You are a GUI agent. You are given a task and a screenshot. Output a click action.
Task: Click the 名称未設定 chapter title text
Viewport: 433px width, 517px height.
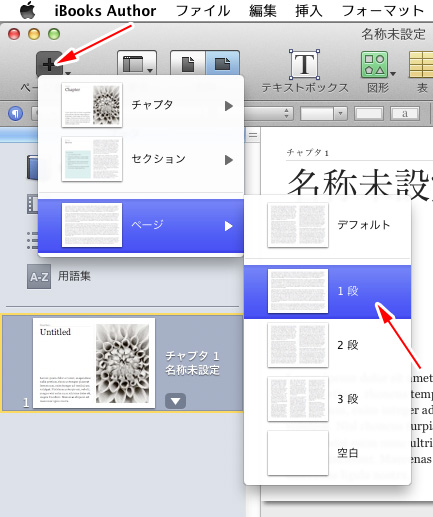click(x=360, y=184)
